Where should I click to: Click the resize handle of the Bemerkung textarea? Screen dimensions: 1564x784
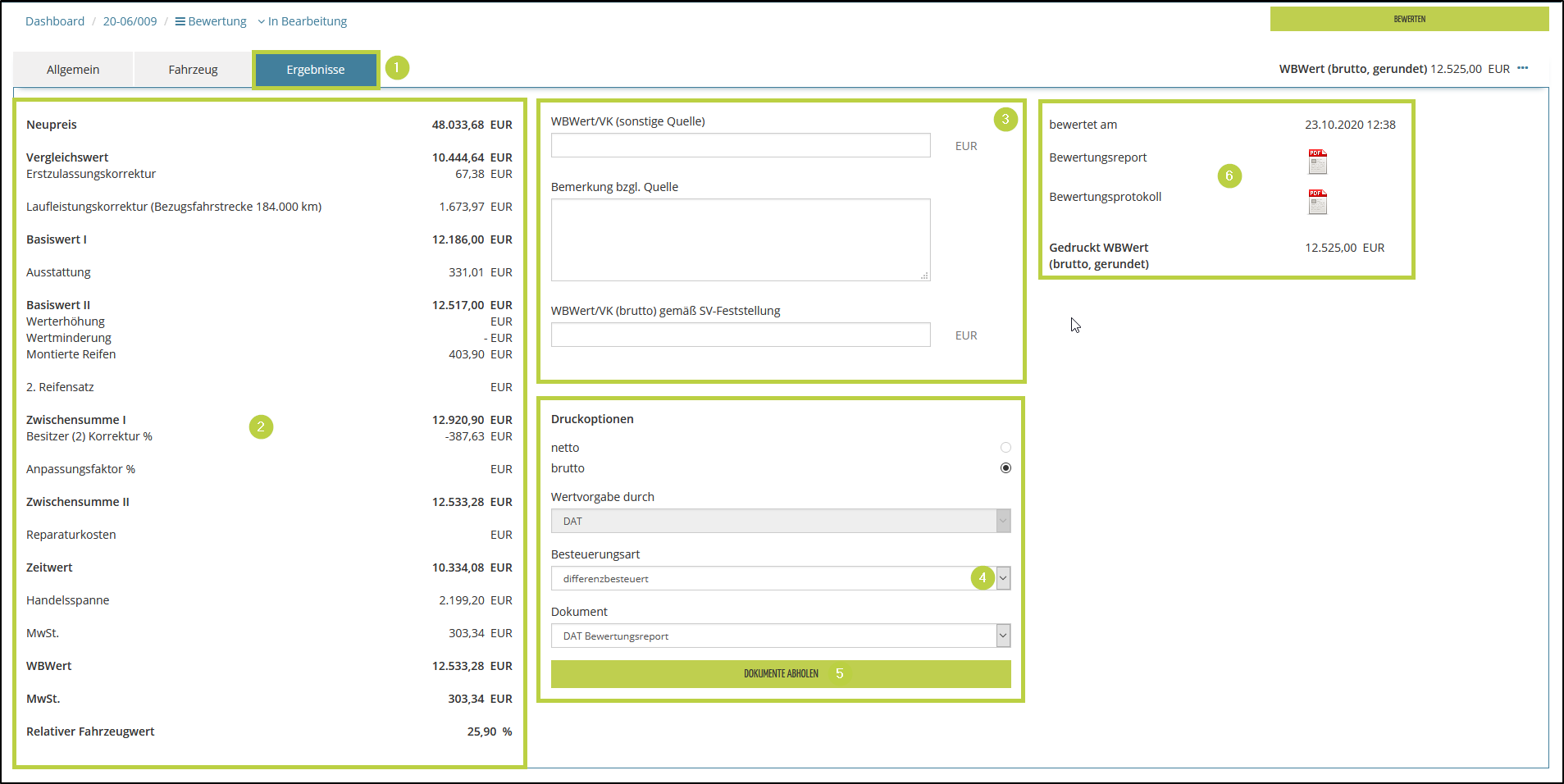(x=924, y=276)
